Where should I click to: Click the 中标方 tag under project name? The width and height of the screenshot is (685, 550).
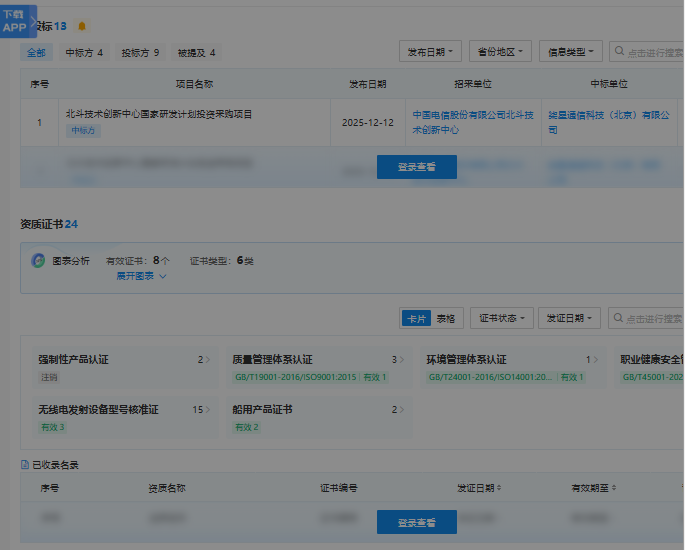83,130
